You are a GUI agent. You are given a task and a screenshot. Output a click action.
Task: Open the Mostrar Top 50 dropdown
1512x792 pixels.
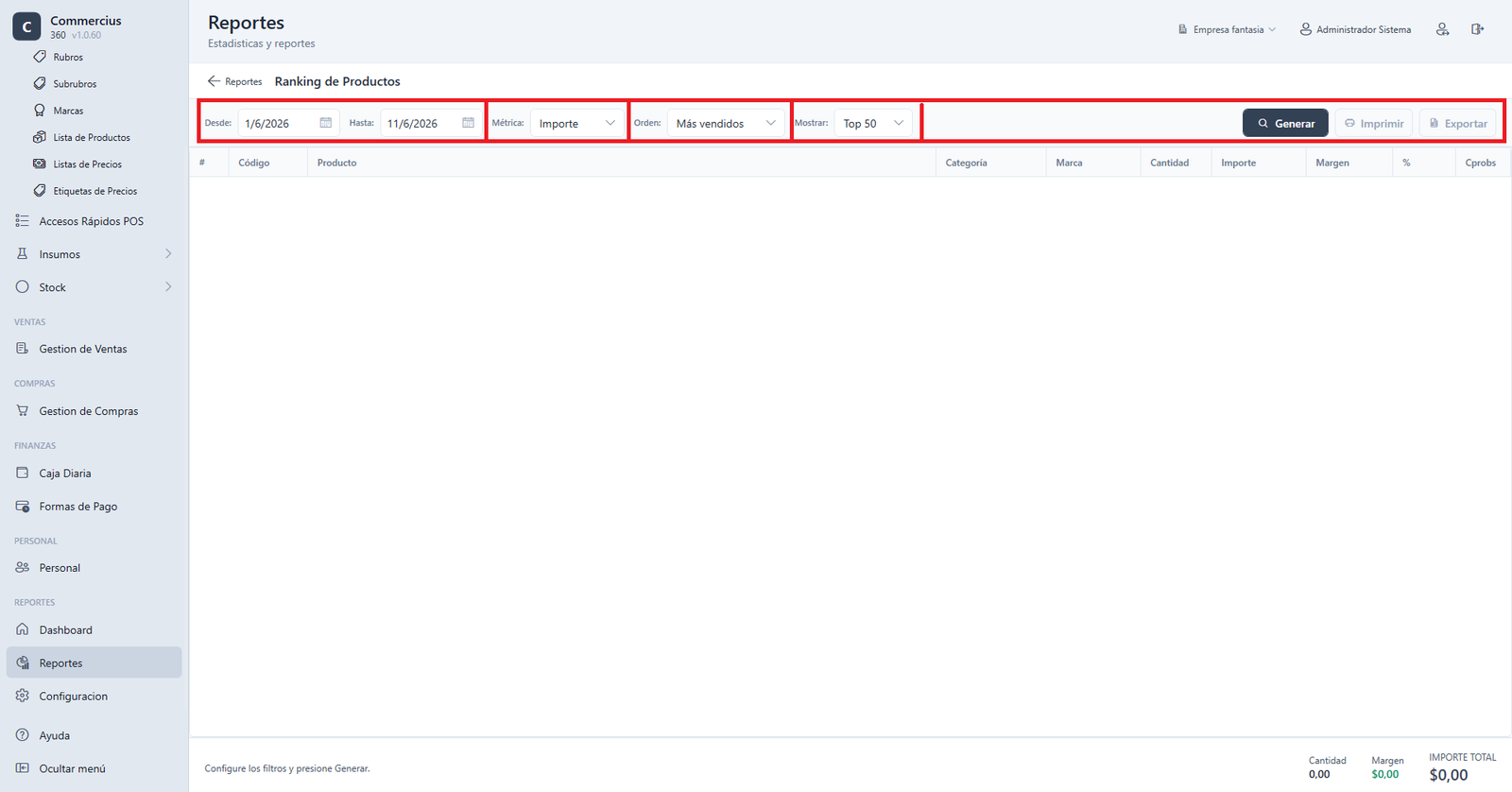[873, 123]
